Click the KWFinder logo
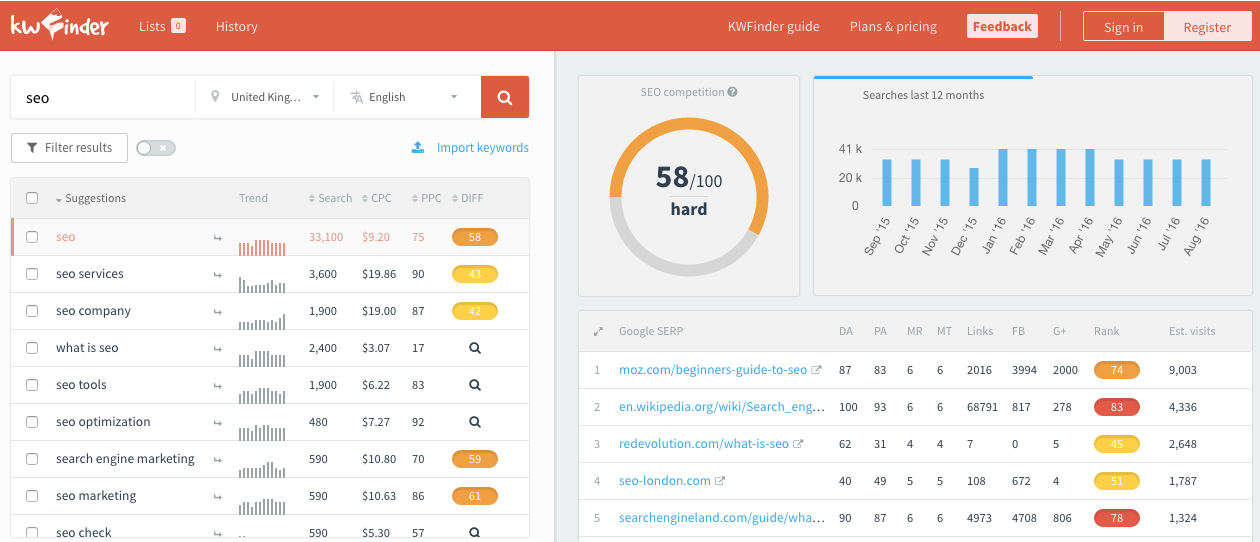This screenshot has height=542, width=1260. (60, 26)
